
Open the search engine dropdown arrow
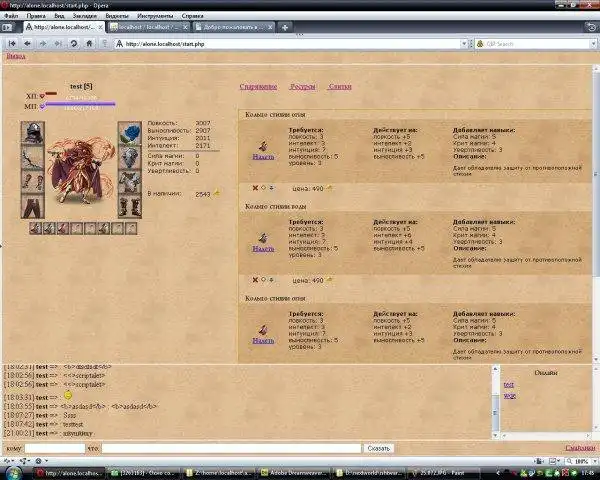coord(593,44)
